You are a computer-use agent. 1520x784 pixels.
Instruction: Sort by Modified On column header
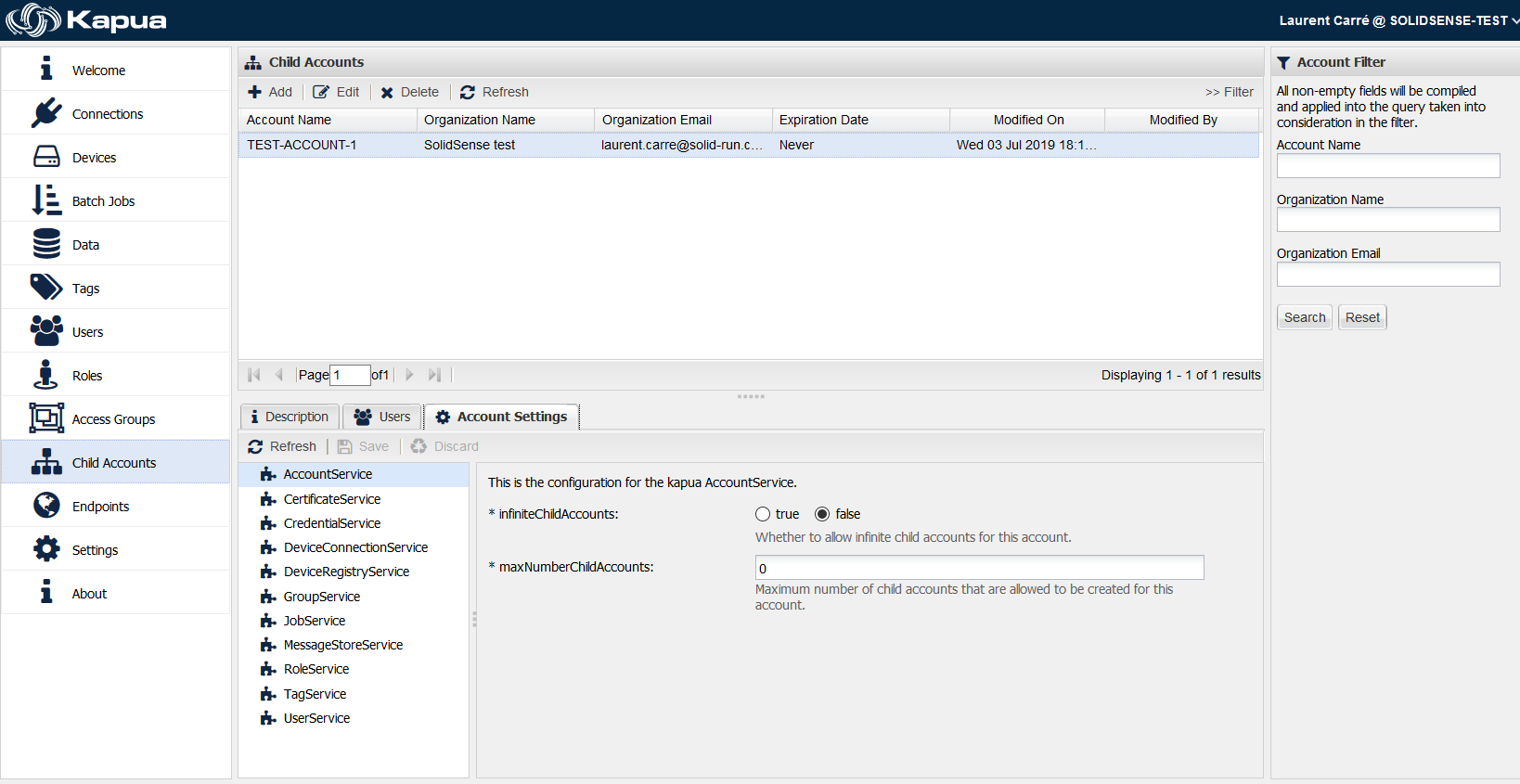pos(1027,120)
